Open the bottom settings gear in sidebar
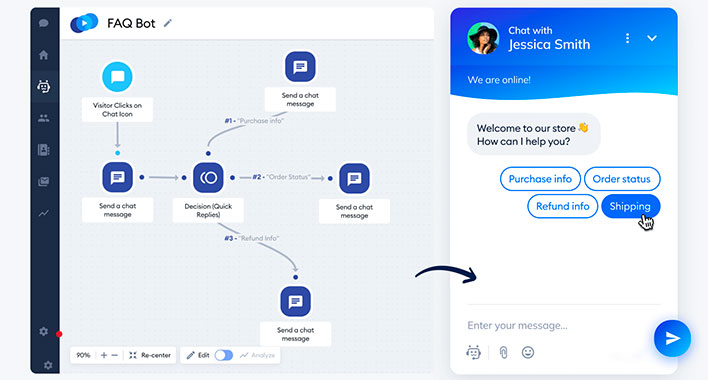 pos(48,365)
